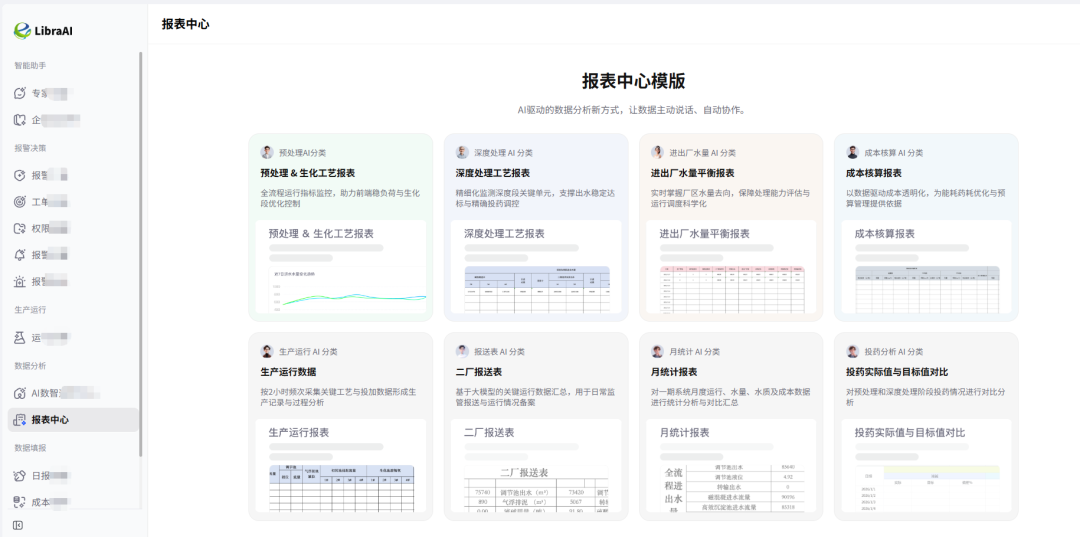Click the 成本核算报表 table preview
The image size is (1080, 537).
tap(927, 289)
